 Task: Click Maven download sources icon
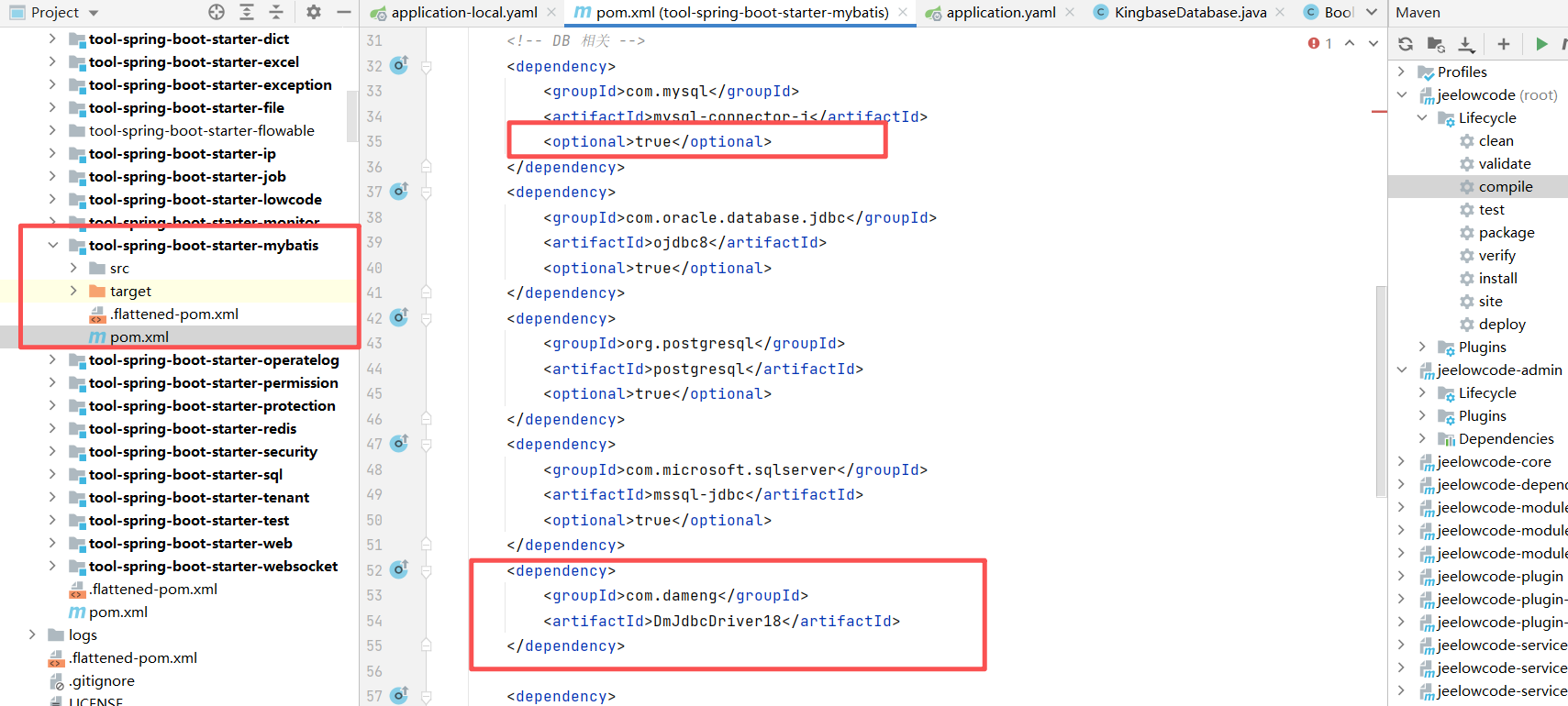pos(1466,44)
